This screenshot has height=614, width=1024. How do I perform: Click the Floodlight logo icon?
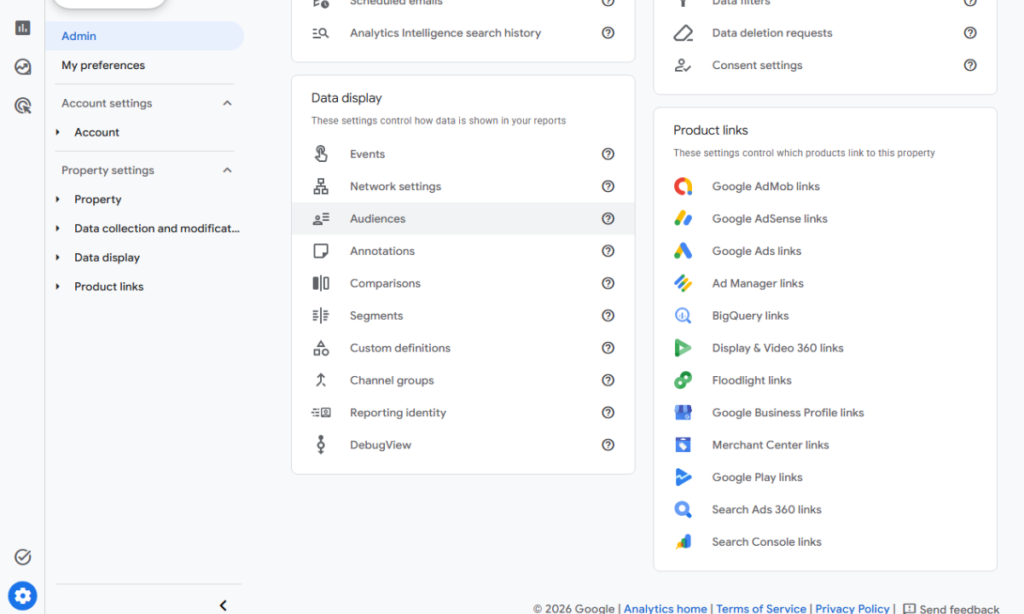tap(683, 380)
